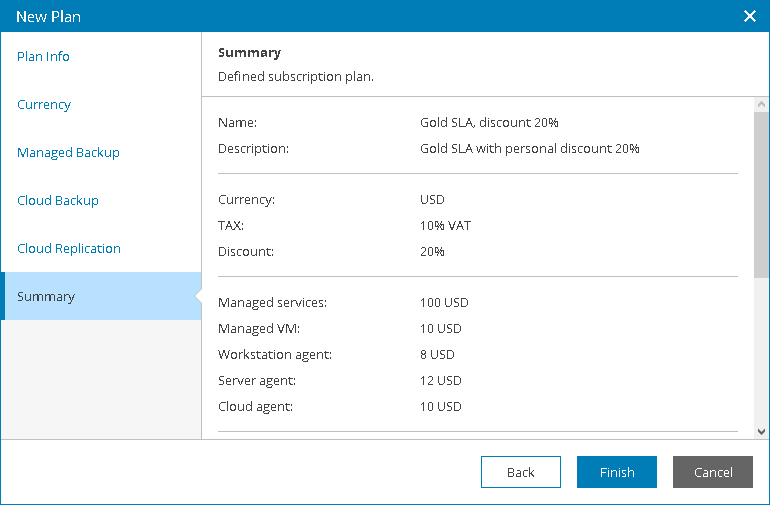Close the New Plan dialog
770x505 pixels.
749,16
